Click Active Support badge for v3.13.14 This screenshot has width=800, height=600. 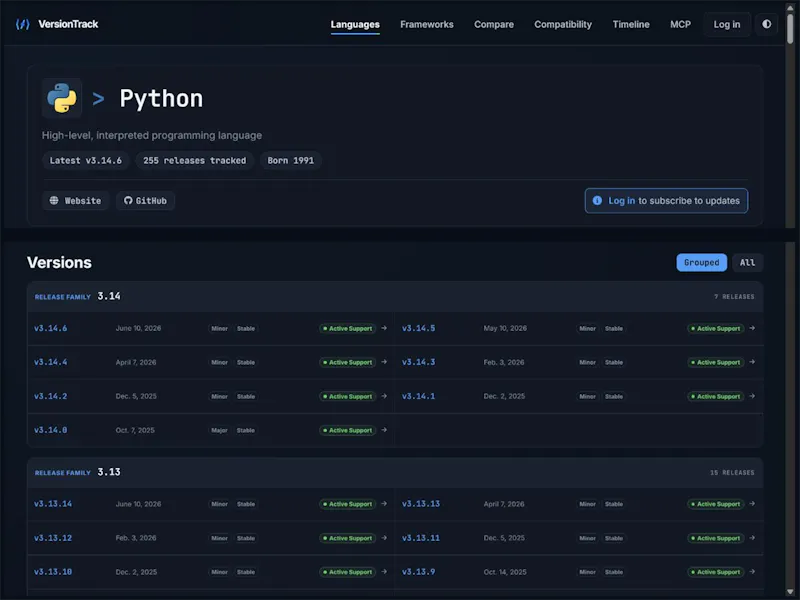coord(347,504)
